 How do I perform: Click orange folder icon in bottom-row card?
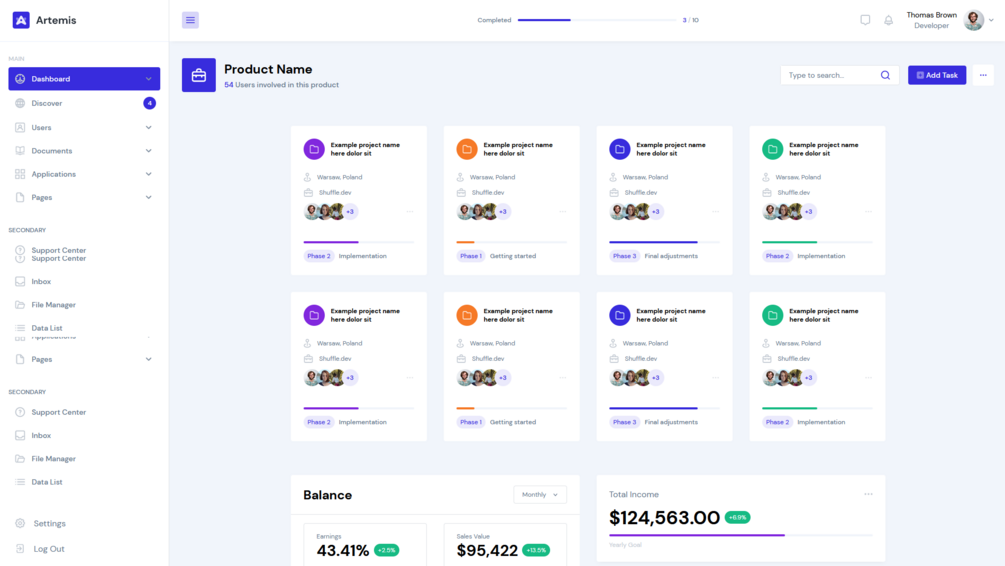[x=467, y=315]
